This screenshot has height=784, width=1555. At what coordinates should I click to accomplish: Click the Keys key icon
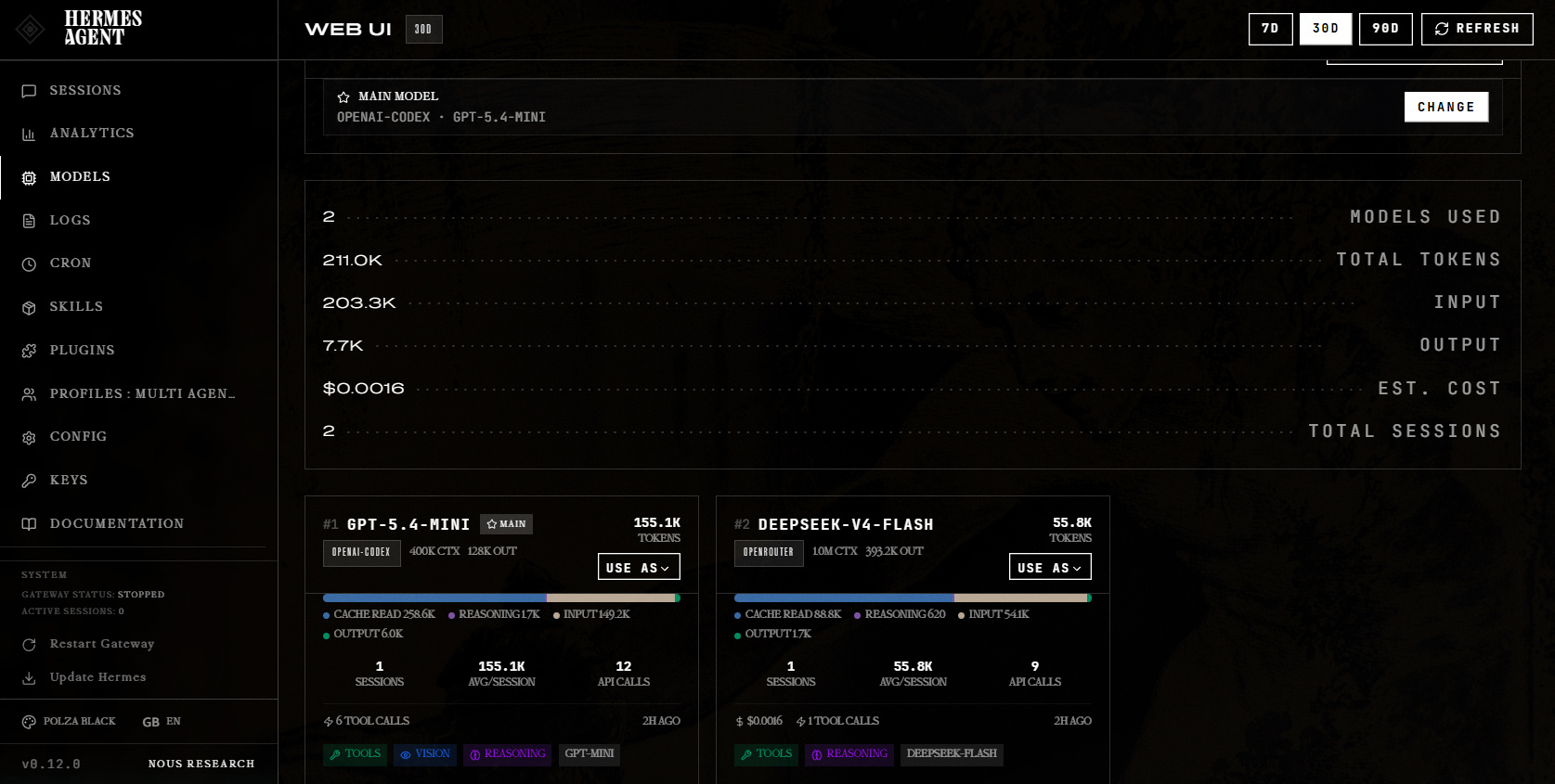click(x=29, y=481)
